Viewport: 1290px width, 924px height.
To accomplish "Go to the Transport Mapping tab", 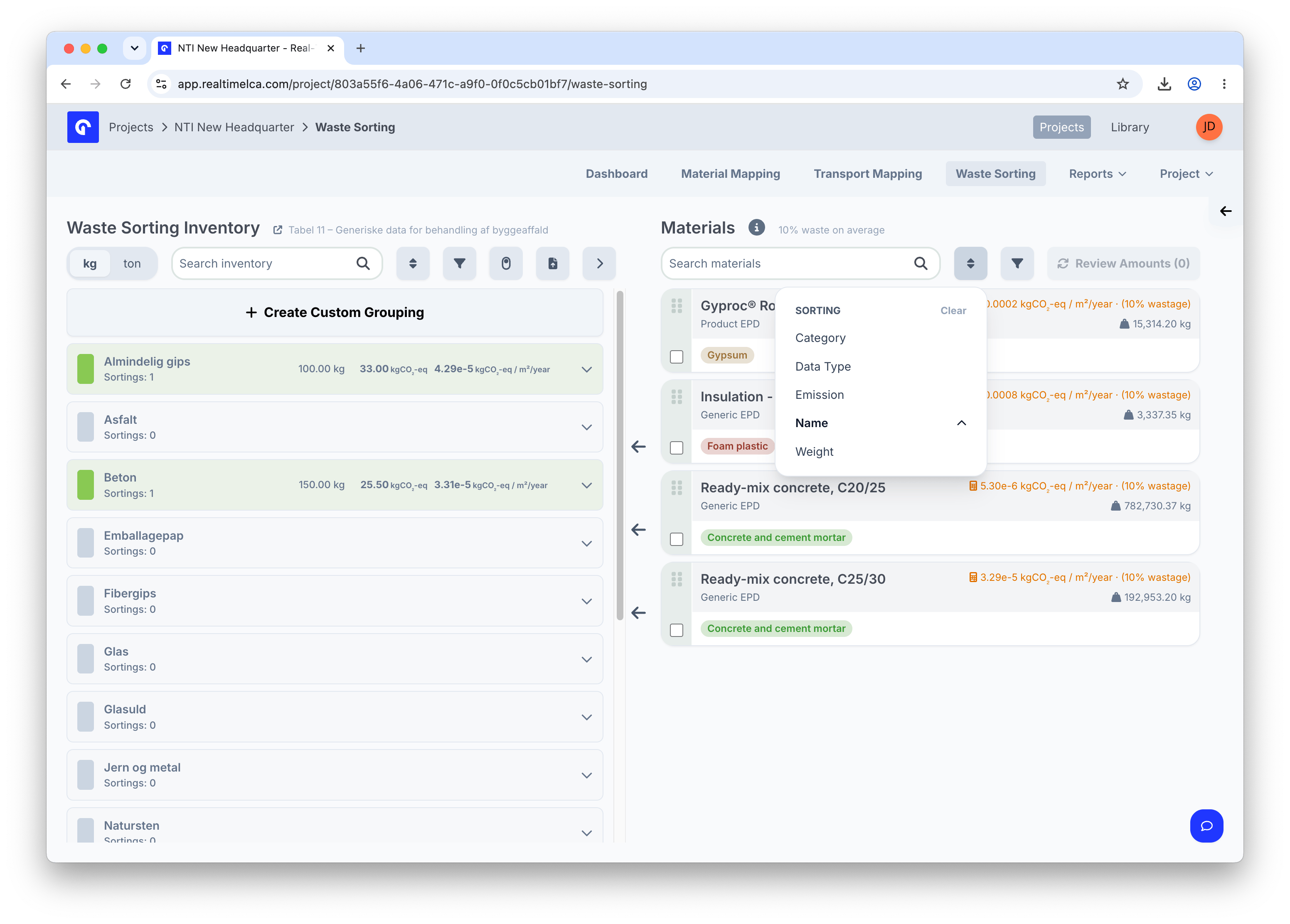I will point(867,174).
